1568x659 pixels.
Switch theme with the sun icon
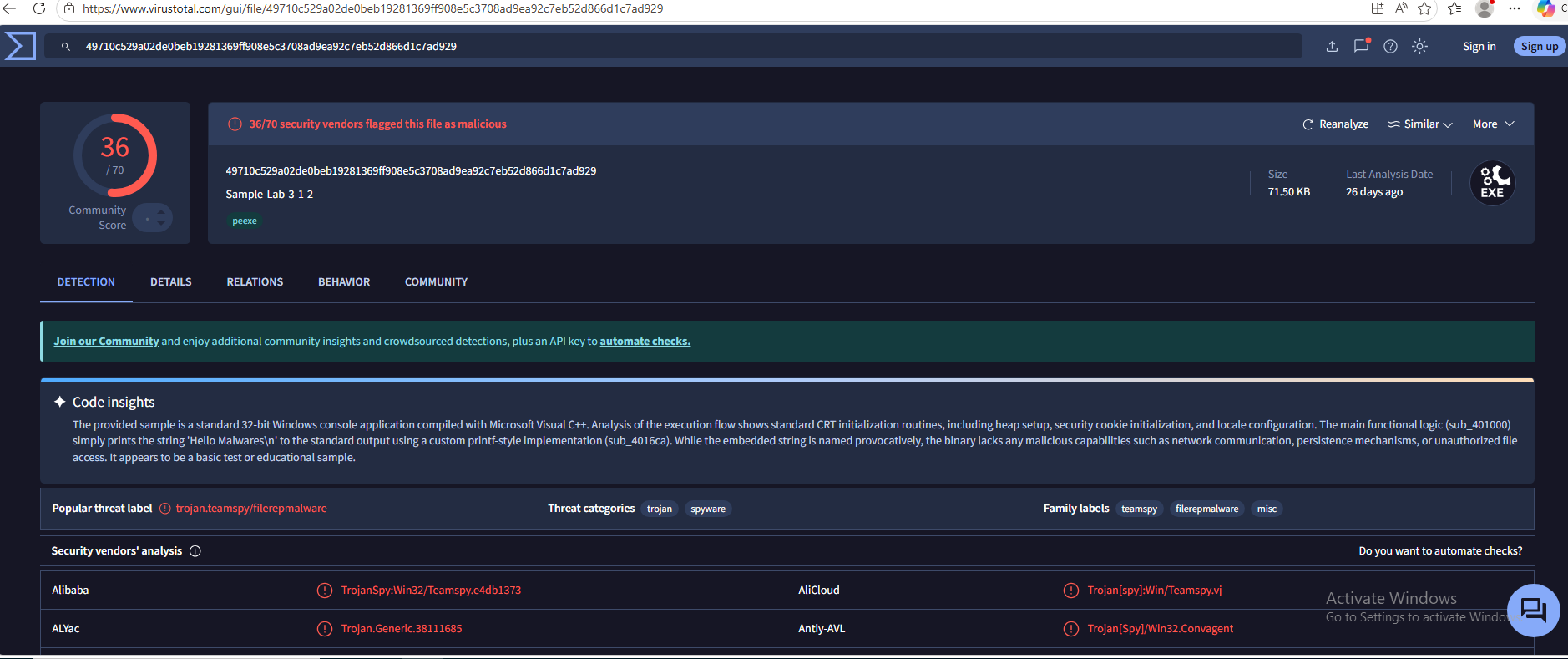pyautogui.click(x=1419, y=47)
